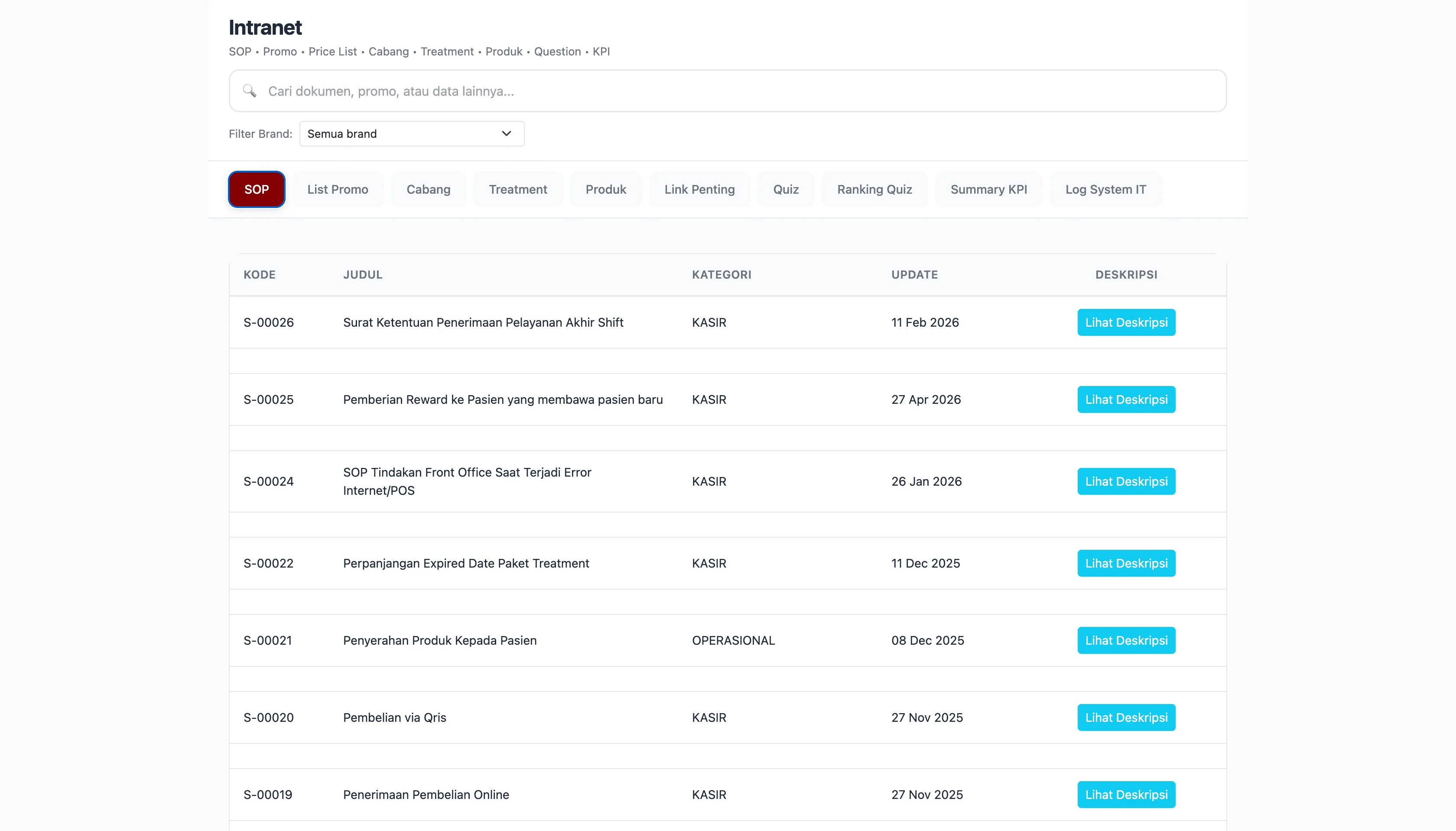Open the Summary KPI tab
The image size is (1456, 831).
(x=988, y=189)
